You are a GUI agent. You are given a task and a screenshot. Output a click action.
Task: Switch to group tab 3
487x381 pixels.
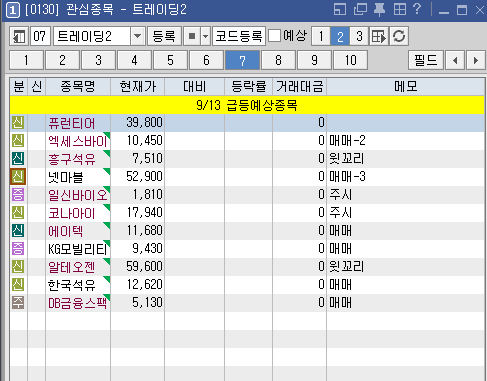click(98, 60)
